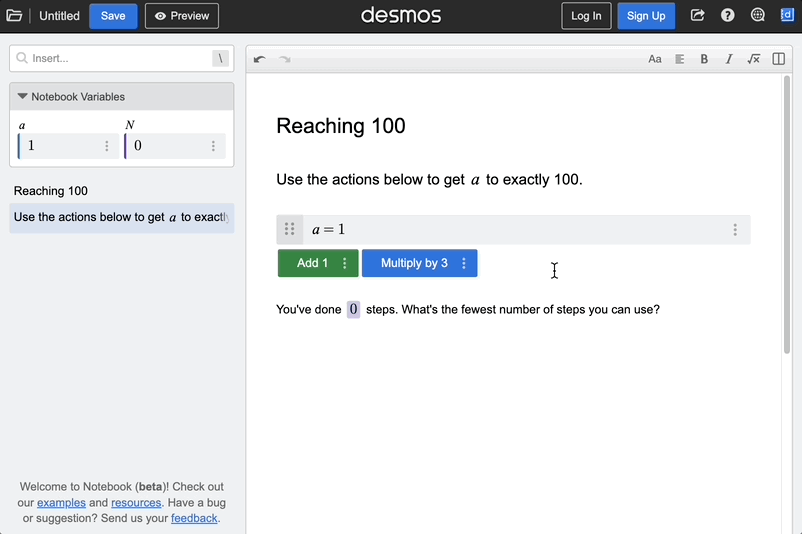Viewport: 802px width, 534px height.
Task: Click the undo arrow
Action: tap(260, 59)
